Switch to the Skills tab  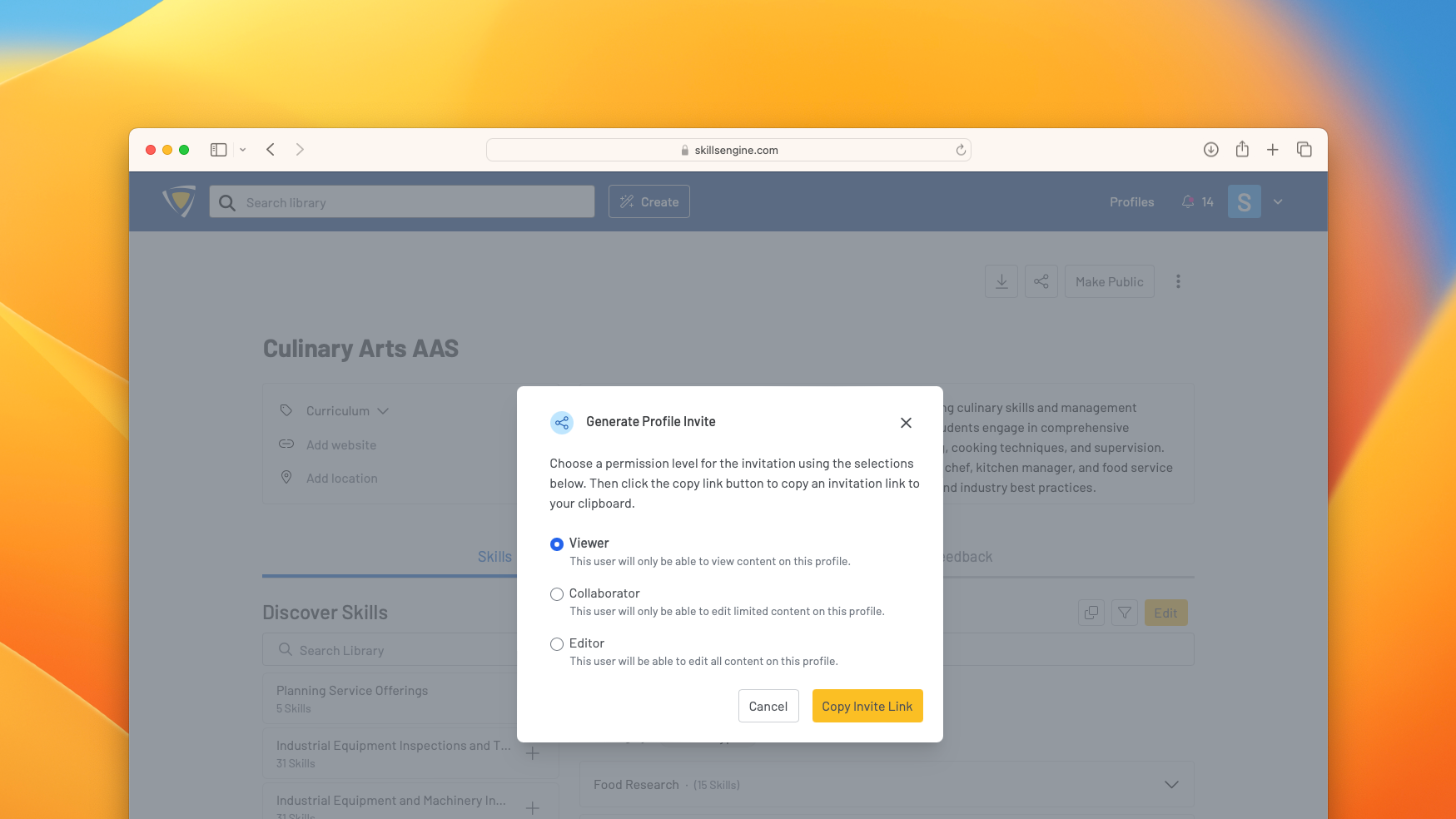pos(495,556)
